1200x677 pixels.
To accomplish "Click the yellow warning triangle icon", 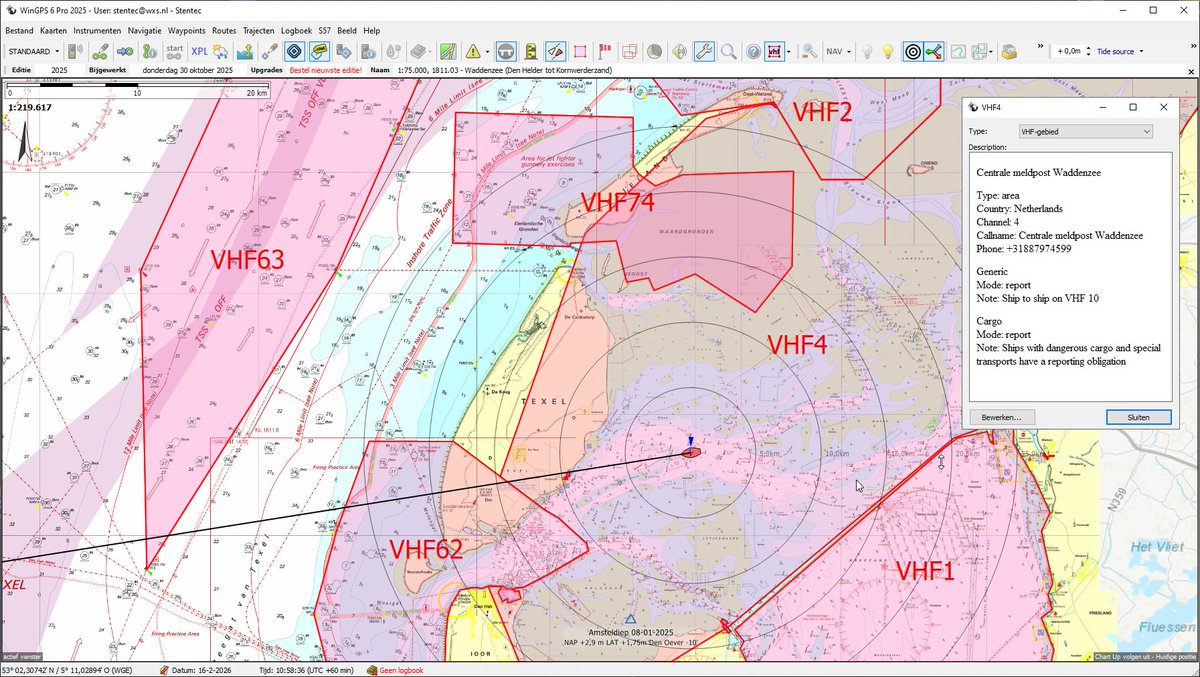I will coord(472,51).
